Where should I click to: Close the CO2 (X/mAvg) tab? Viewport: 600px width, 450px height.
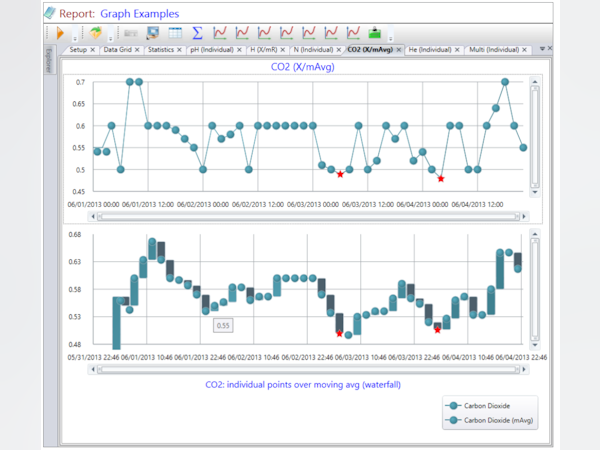coord(399,50)
